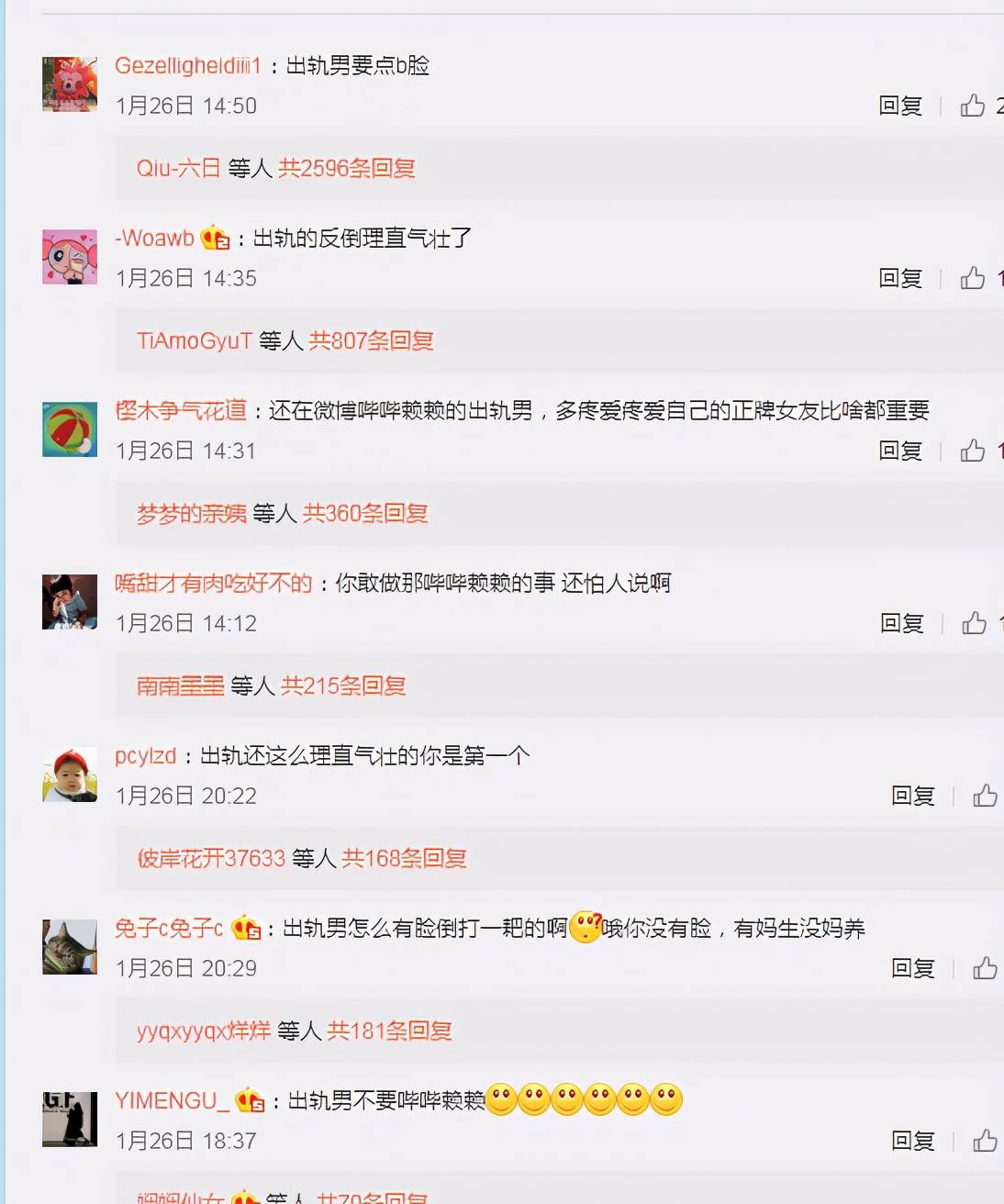Reply to Gezelligheidiiii1's comment
This screenshot has width=1004, height=1204.
click(900, 106)
